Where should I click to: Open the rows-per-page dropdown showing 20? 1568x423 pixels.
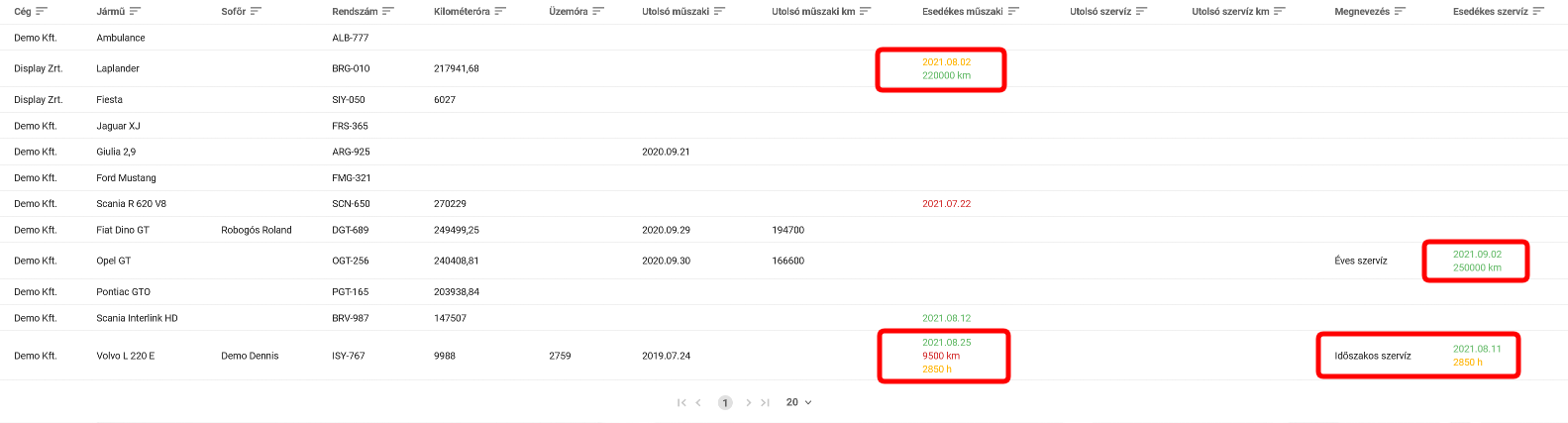point(798,402)
